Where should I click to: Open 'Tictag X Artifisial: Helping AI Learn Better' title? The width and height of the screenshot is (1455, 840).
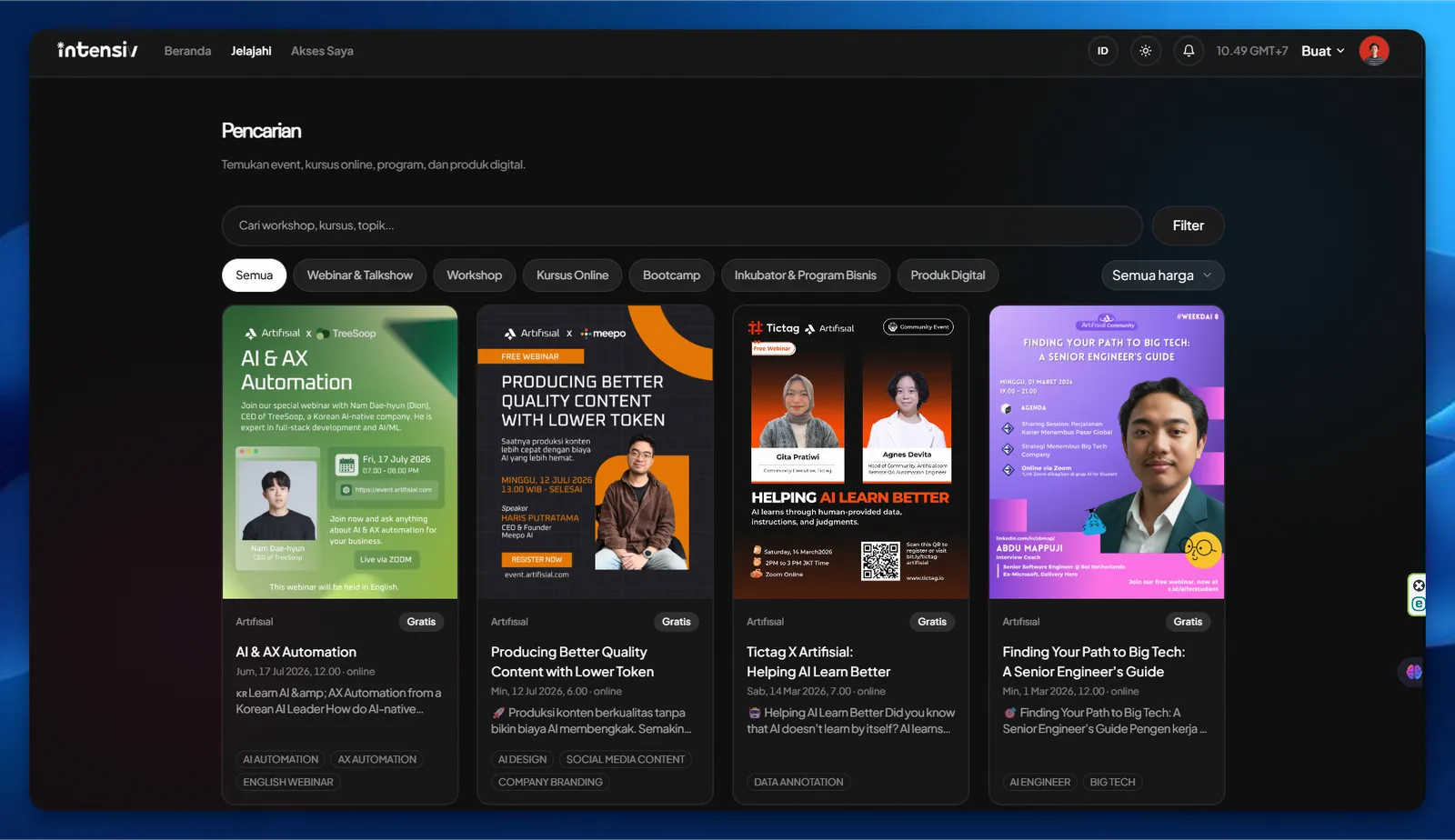pyautogui.click(x=818, y=662)
